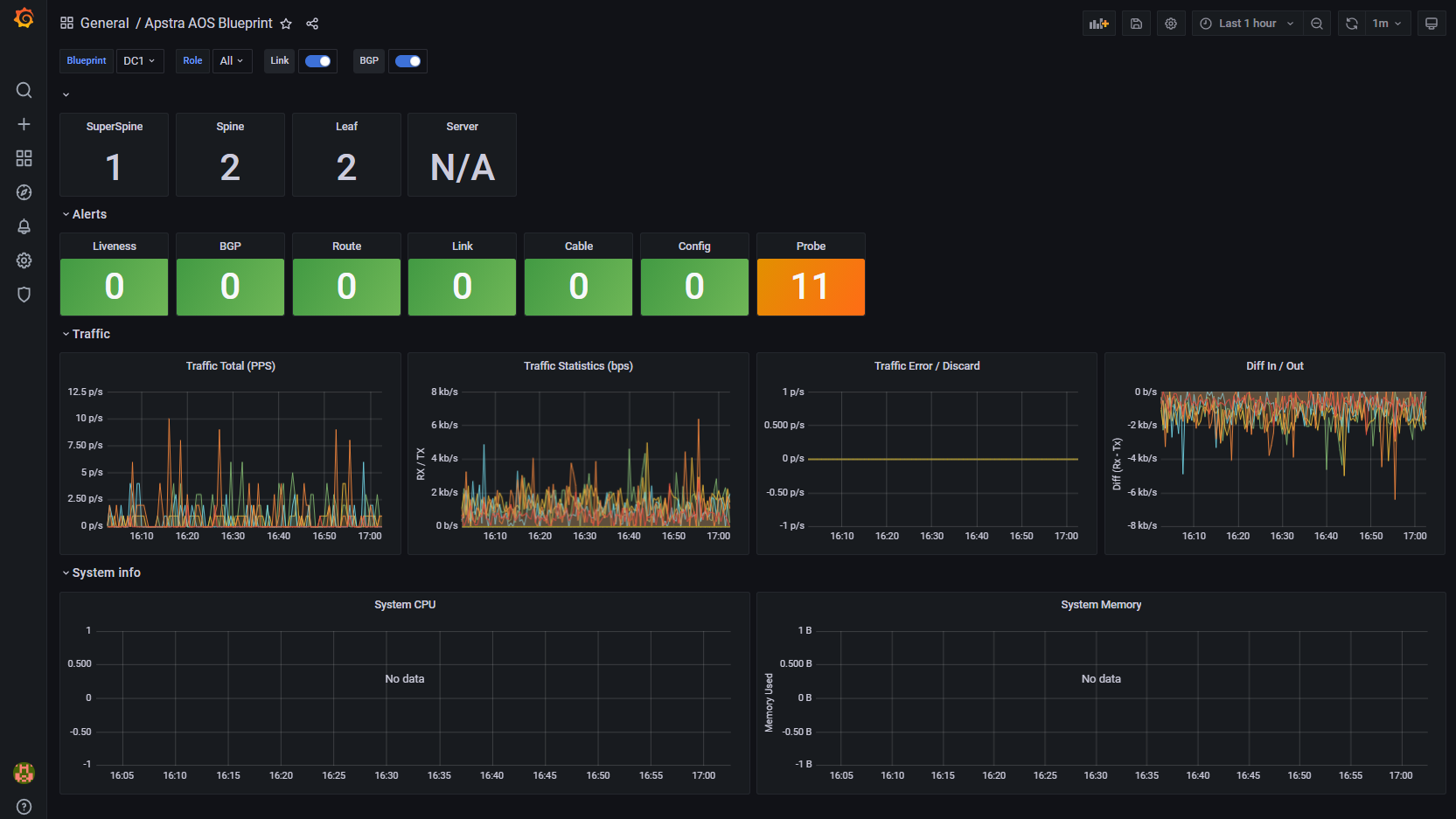Screen dimensions: 1456x819
Task: Open the Dashboards grid icon in sidebar
Action: [24, 158]
